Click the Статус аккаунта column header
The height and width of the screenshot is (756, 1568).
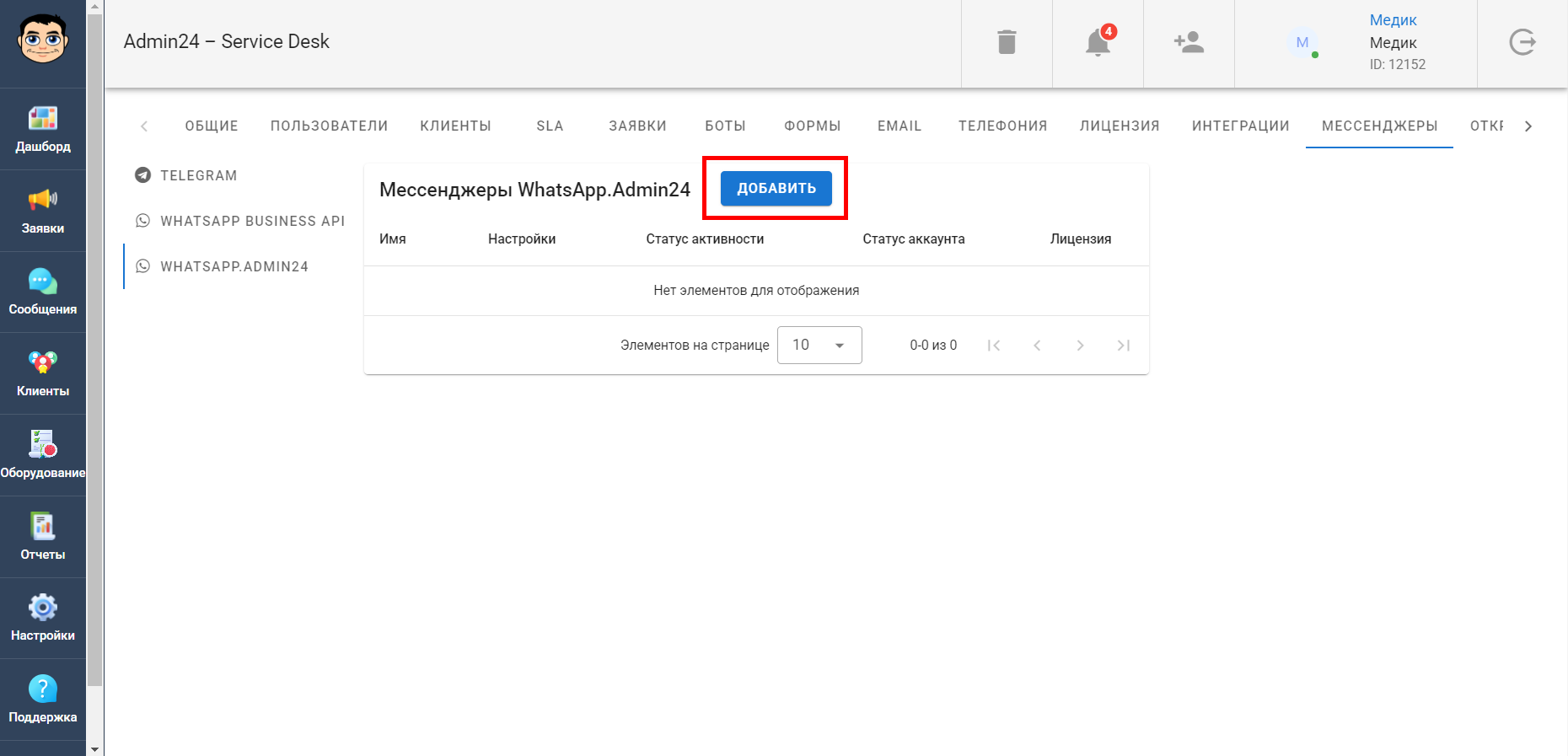click(914, 239)
